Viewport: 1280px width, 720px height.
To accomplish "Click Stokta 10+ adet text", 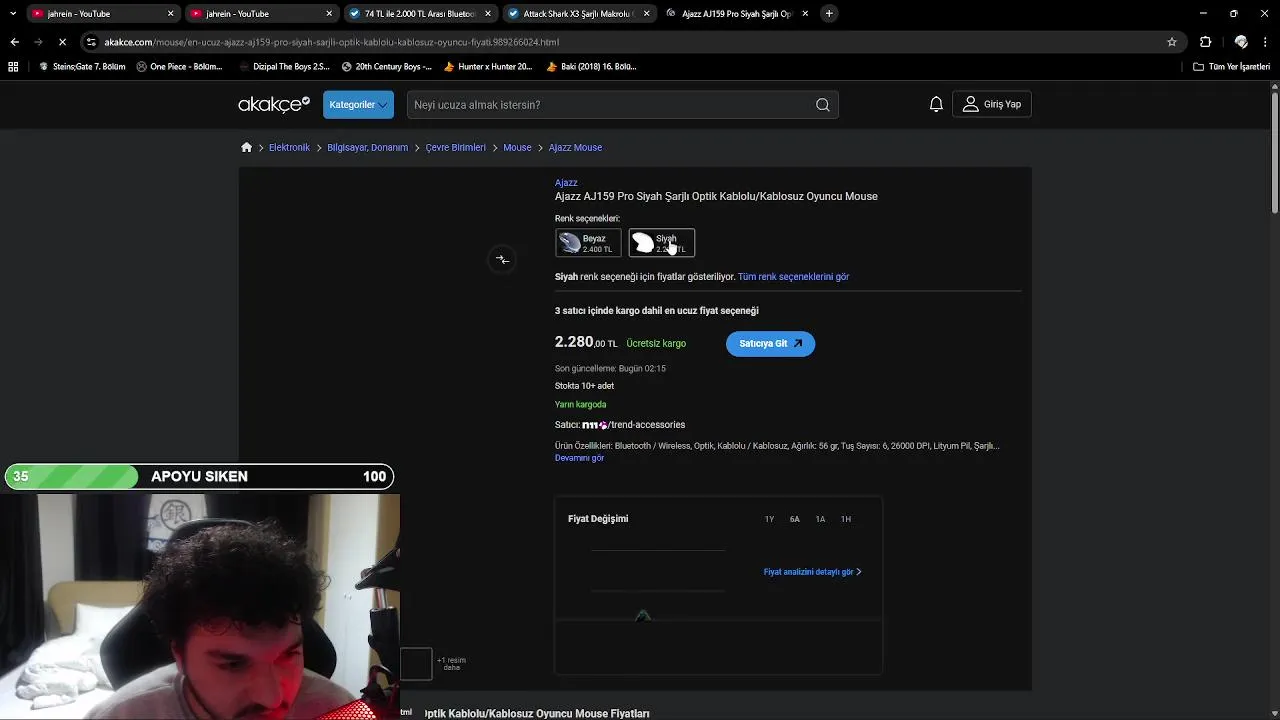I will [x=584, y=386].
